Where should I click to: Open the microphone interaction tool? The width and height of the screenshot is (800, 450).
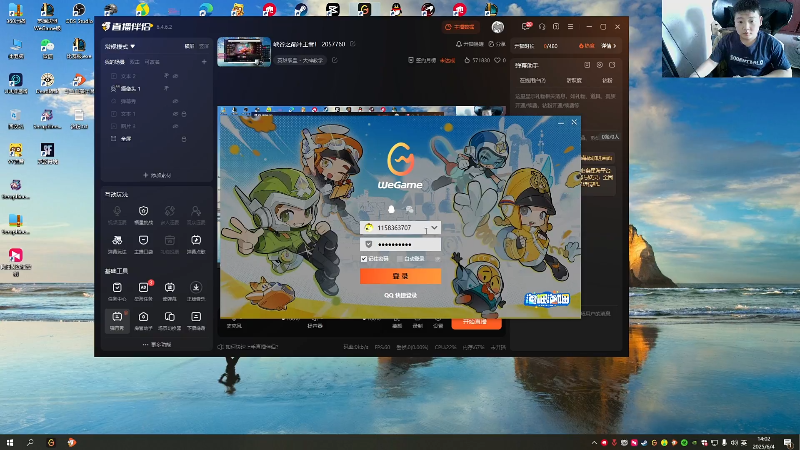pyautogui.click(x=117, y=215)
